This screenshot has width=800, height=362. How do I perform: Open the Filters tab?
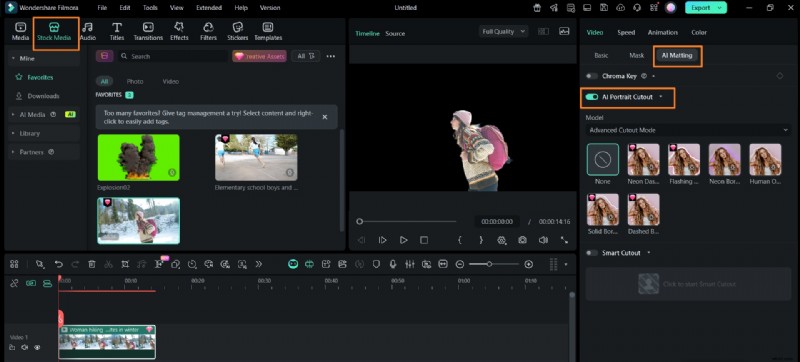208,32
